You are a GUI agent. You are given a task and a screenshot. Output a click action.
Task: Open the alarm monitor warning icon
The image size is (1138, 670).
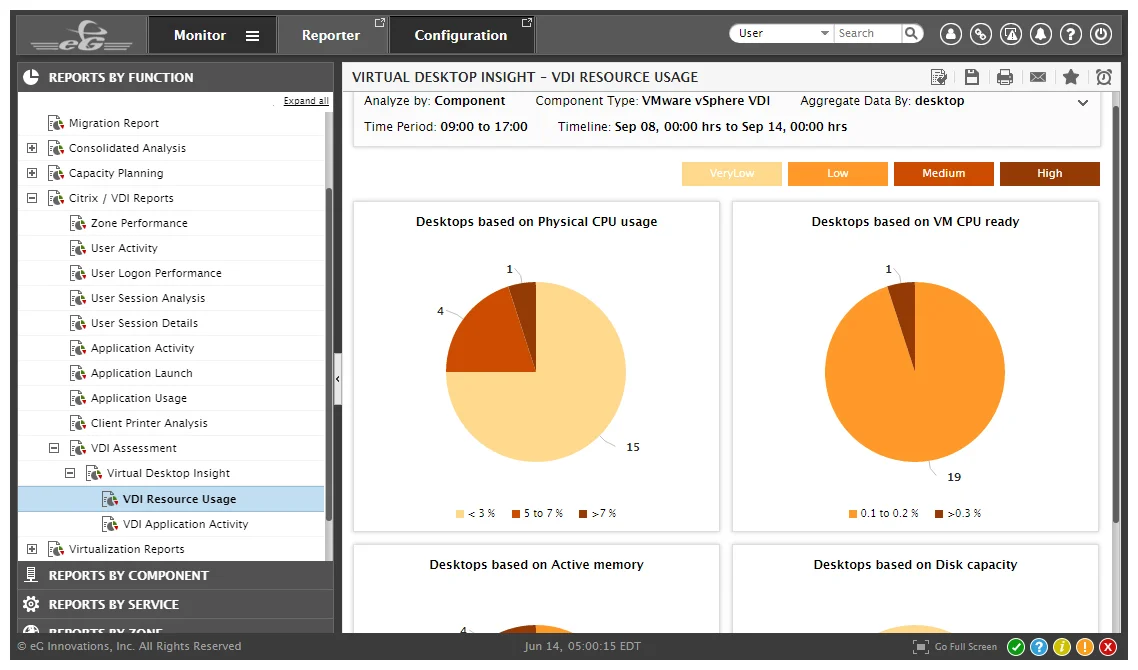pos(1011,33)
